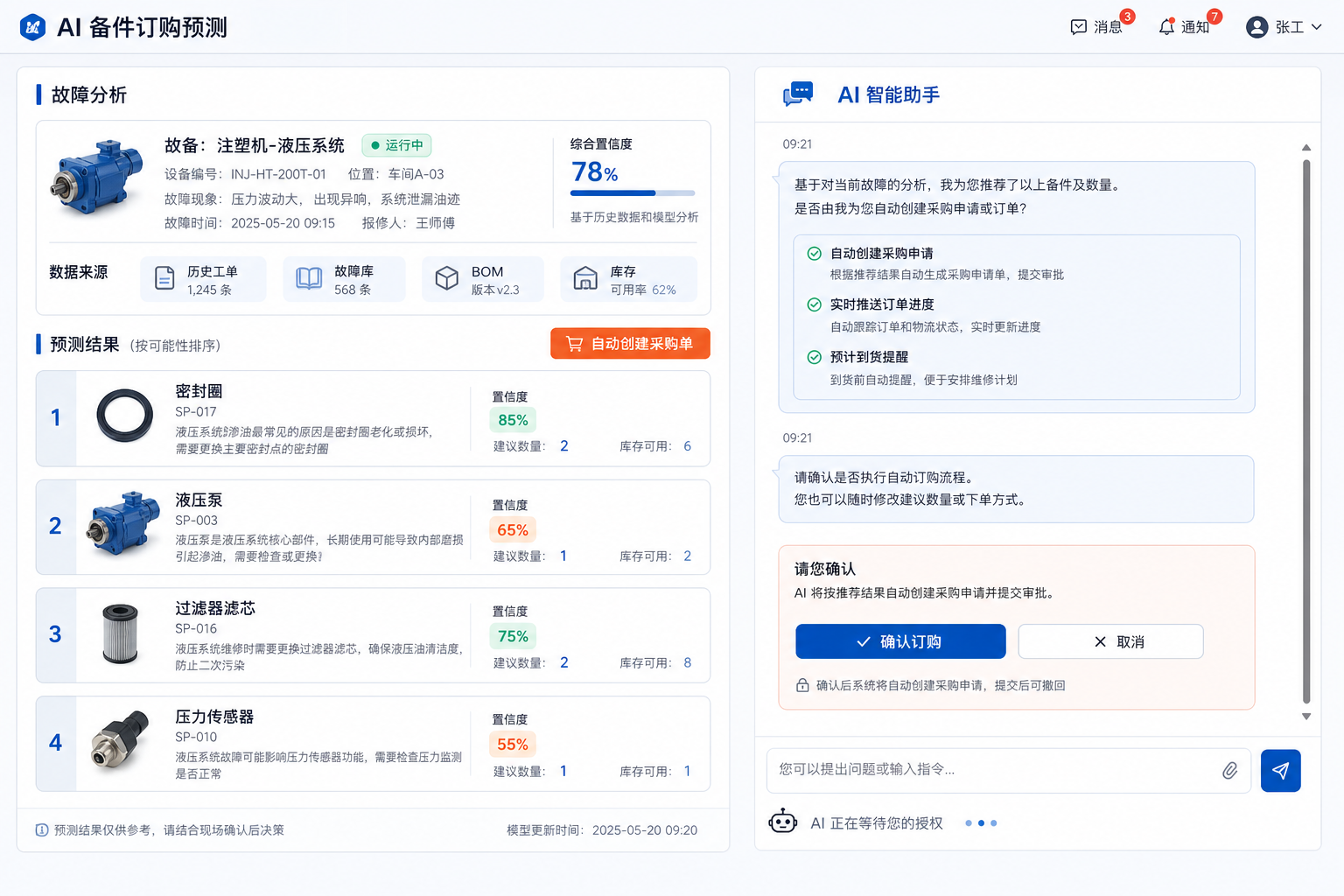The image size is (1344, 896).
Task: Click the 位置: 车间A-03 text
Action: (395, 174)
